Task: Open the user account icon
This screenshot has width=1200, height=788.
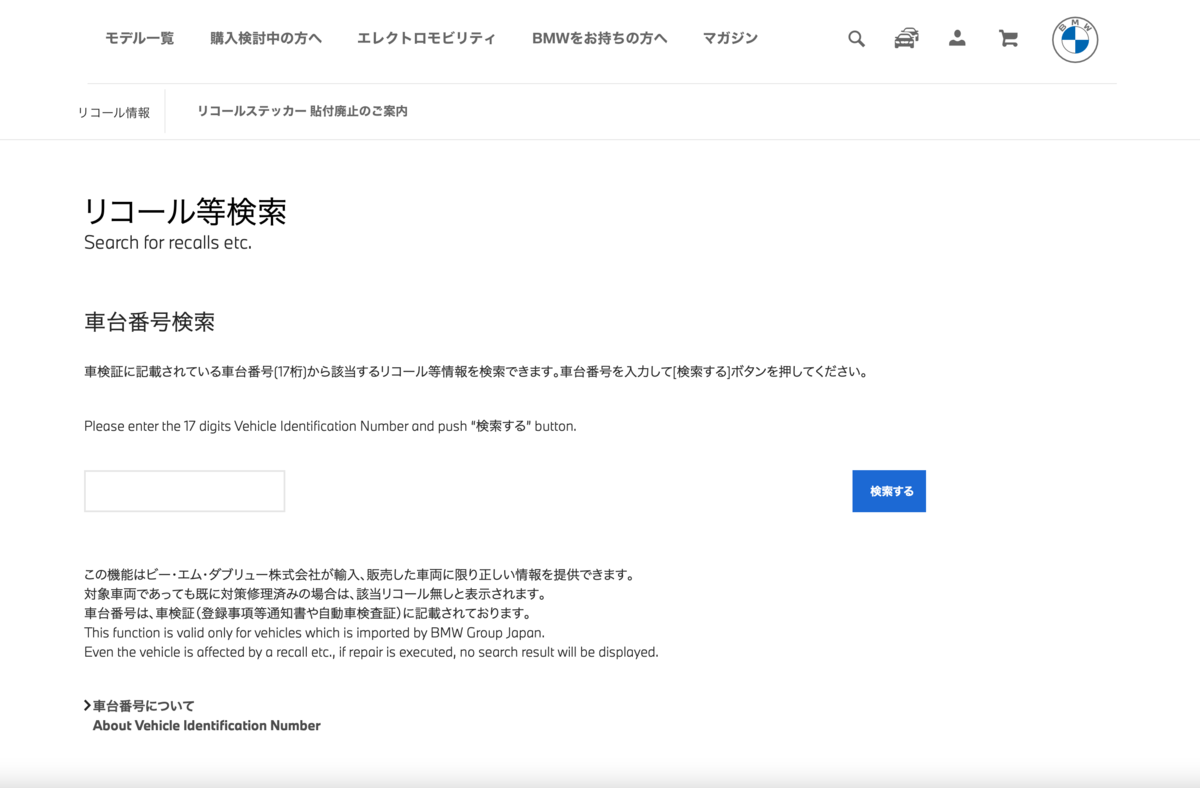Action: coord(957,39)
